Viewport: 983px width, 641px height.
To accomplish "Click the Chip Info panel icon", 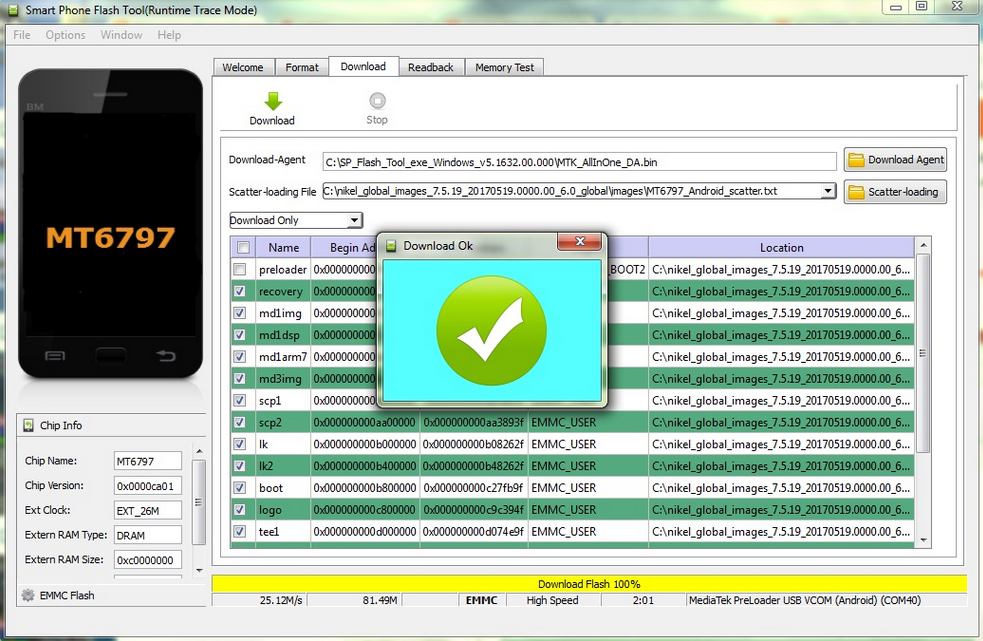I will click(x=28, y=425).
